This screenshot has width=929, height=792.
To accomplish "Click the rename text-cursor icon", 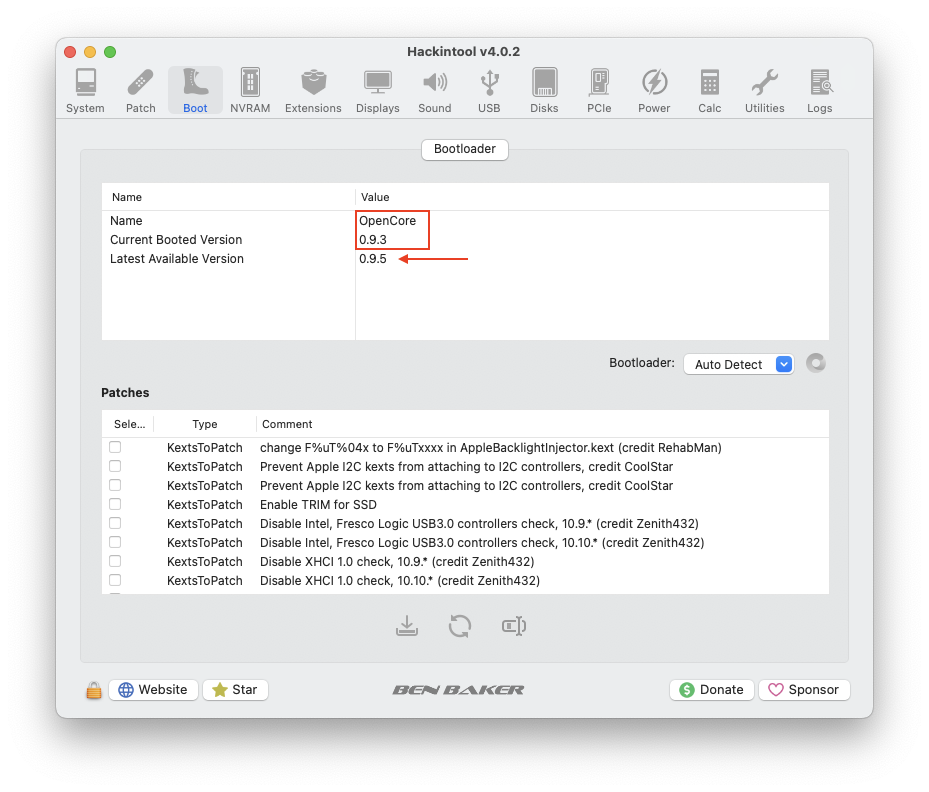I will pyautogui.click(x=514, y=626).
